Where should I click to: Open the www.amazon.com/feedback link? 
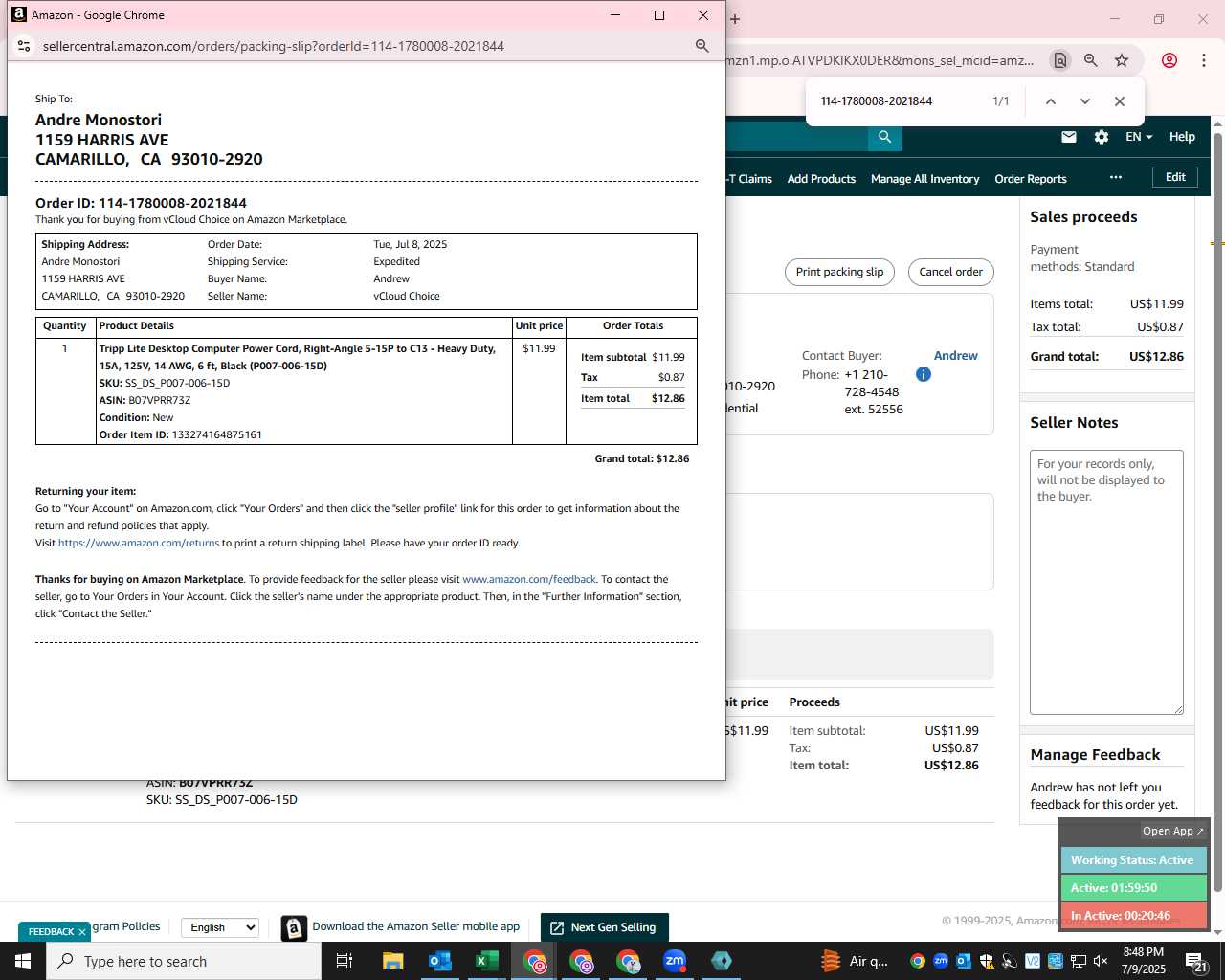pos(529,579)
